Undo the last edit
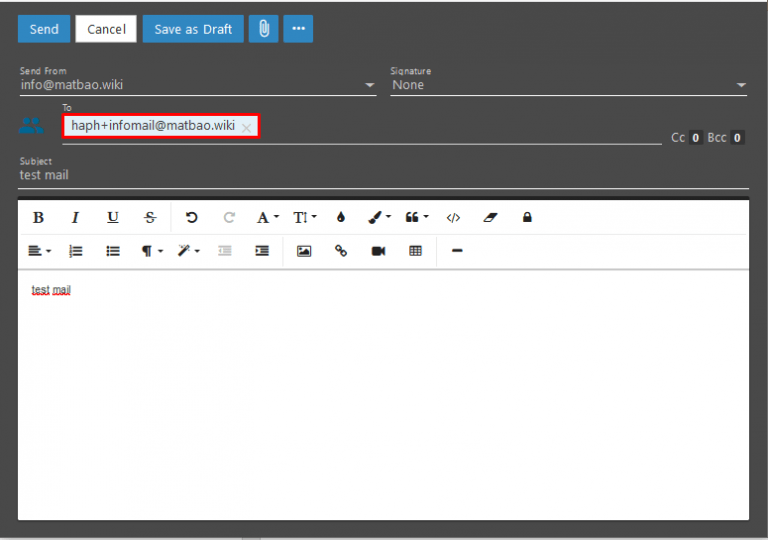 click(192, 217)
